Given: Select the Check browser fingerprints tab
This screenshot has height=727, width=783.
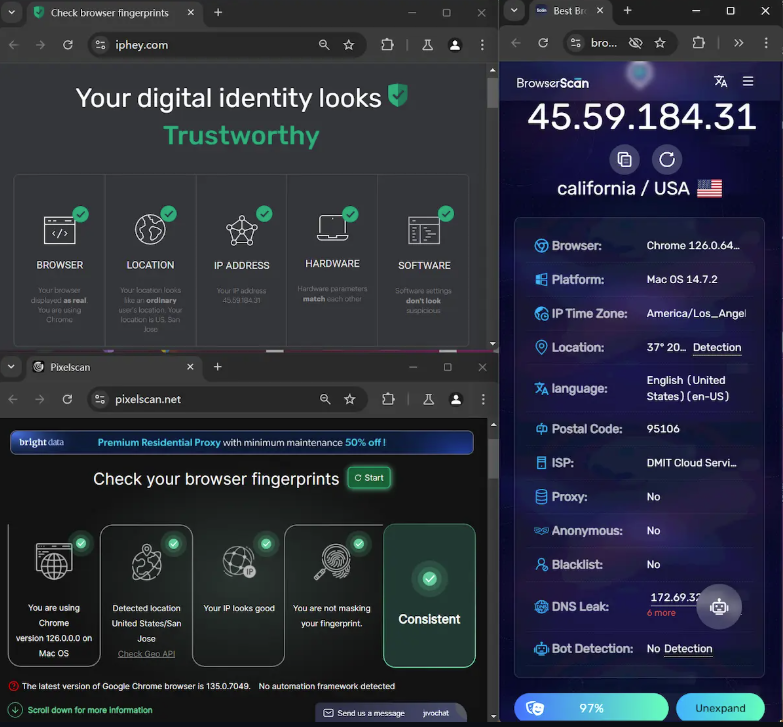Looking at the screenshot, I should coord(110,13).
